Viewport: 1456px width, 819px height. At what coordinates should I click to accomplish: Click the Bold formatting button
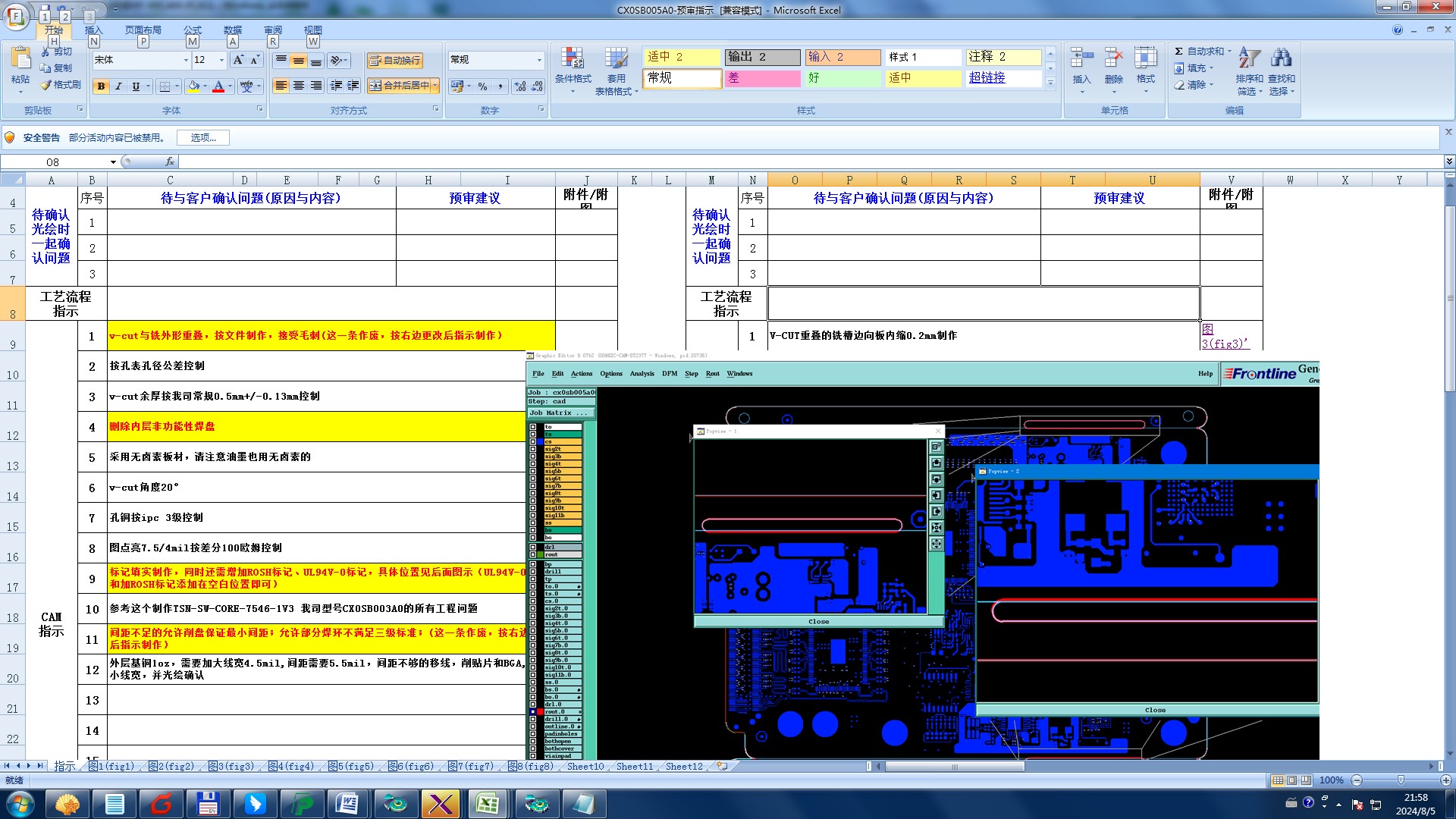click(101, 86)
